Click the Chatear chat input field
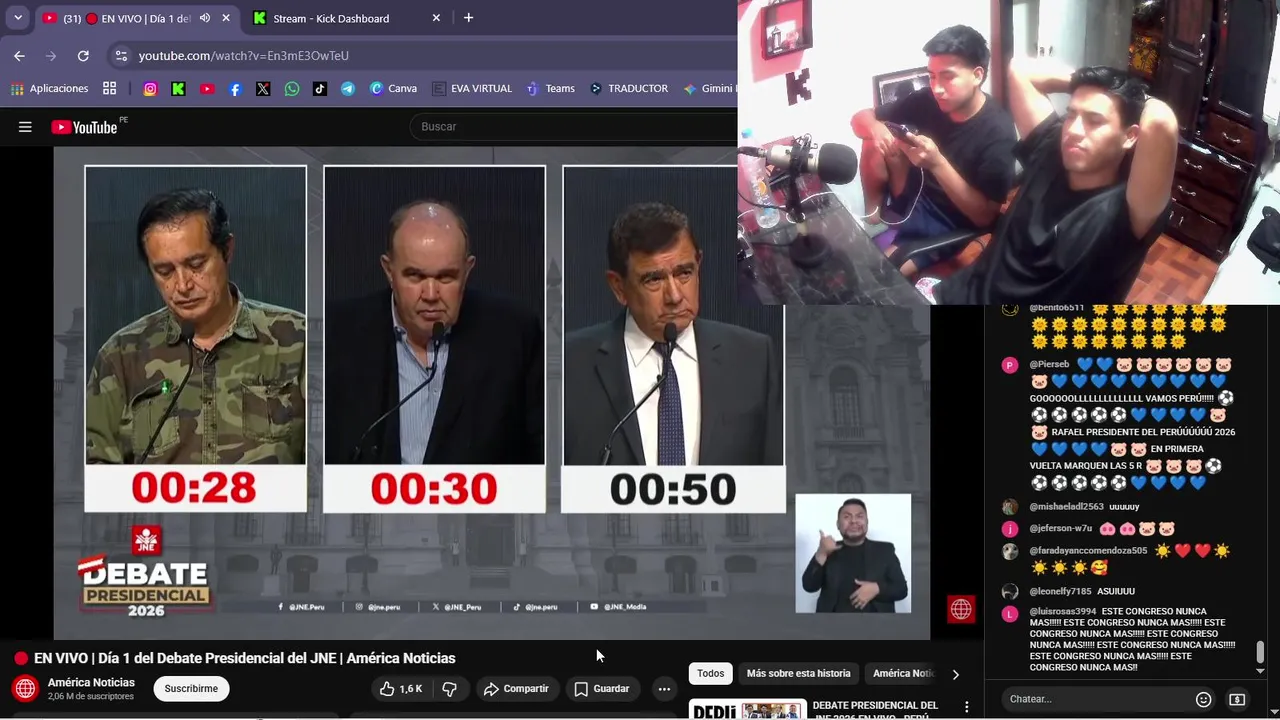 (1097, 699)
